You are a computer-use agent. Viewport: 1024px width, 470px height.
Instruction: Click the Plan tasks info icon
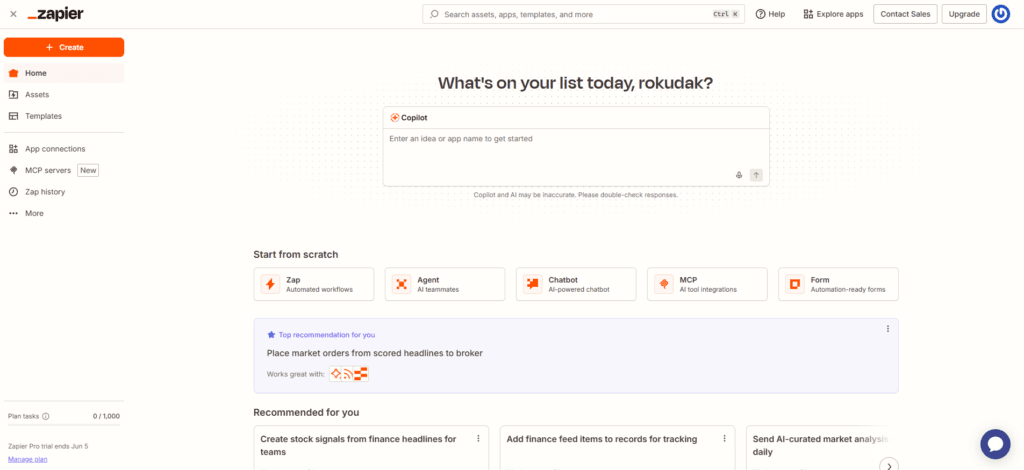click(46, 416)
